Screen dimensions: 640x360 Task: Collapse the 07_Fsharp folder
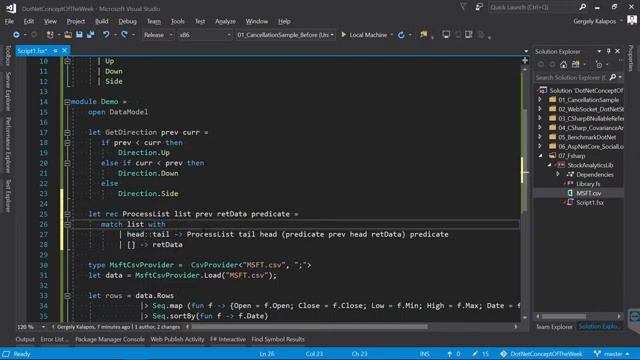coord(540,156)
